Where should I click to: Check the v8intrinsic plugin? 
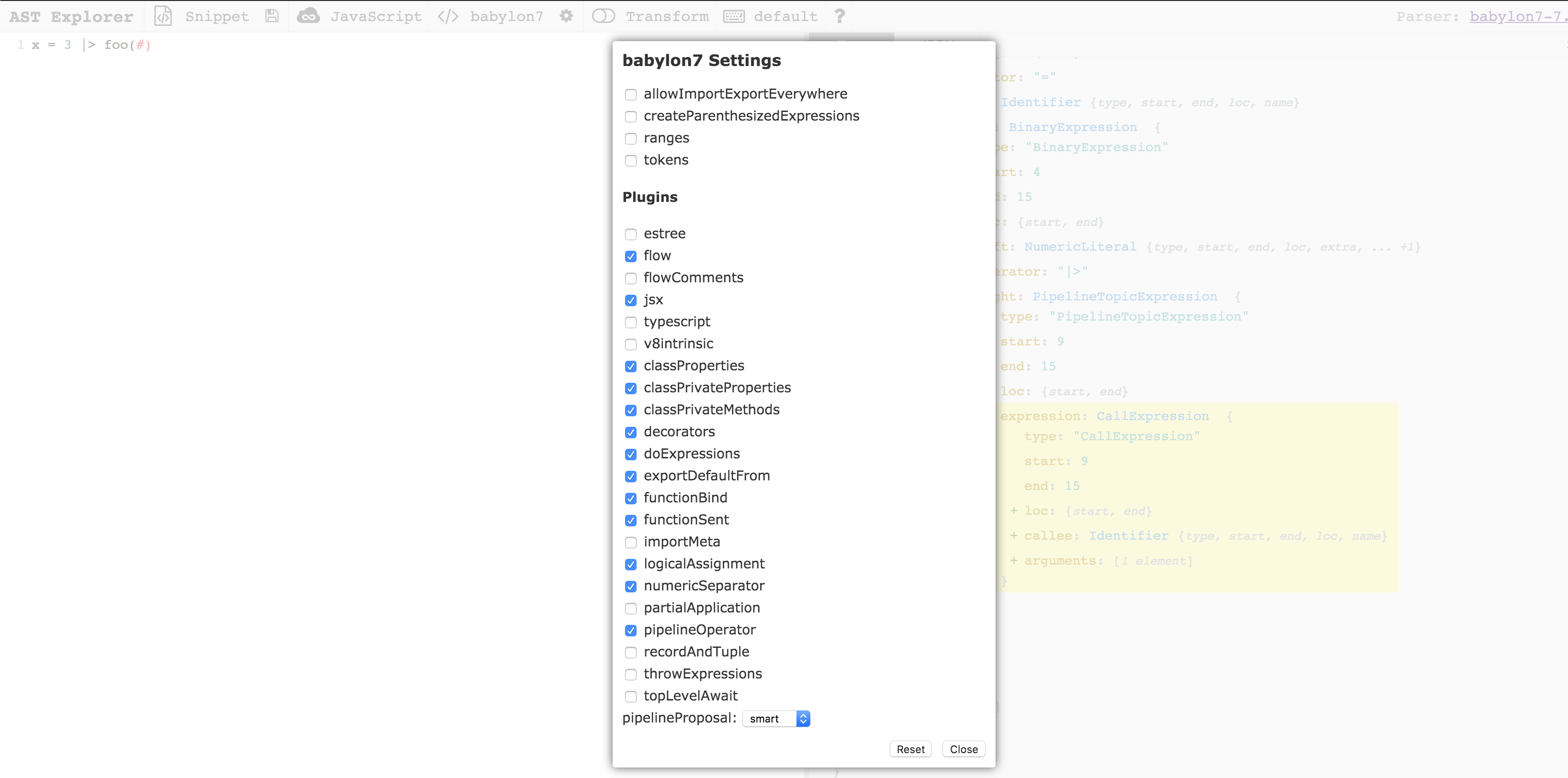click(x=631, y=345)
